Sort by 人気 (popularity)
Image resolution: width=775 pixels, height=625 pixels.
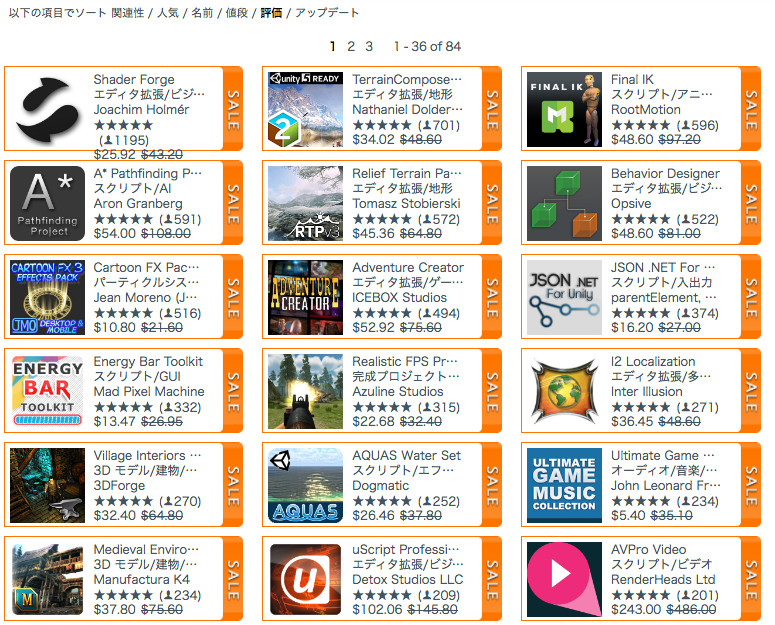168,13
